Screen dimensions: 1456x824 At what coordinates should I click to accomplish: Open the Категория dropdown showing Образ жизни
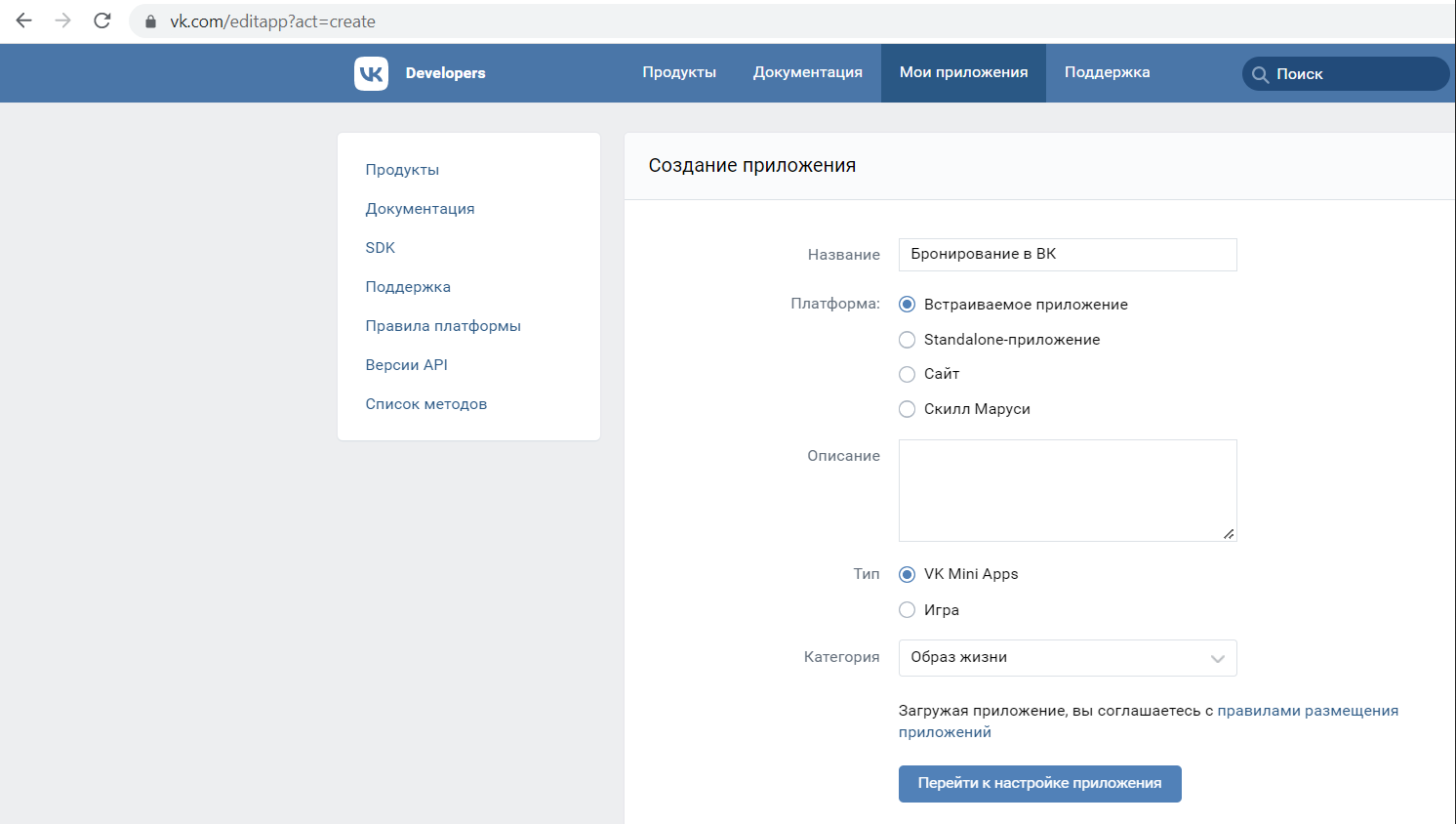coord(1068,658)
